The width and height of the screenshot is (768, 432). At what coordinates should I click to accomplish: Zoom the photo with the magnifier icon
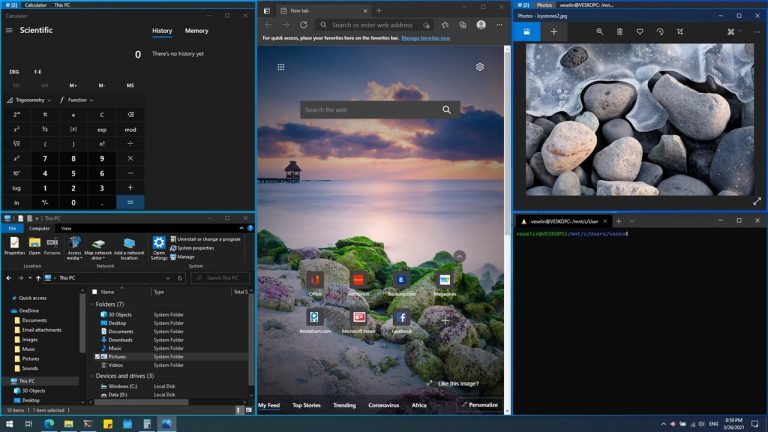click(x=600, y=31)
